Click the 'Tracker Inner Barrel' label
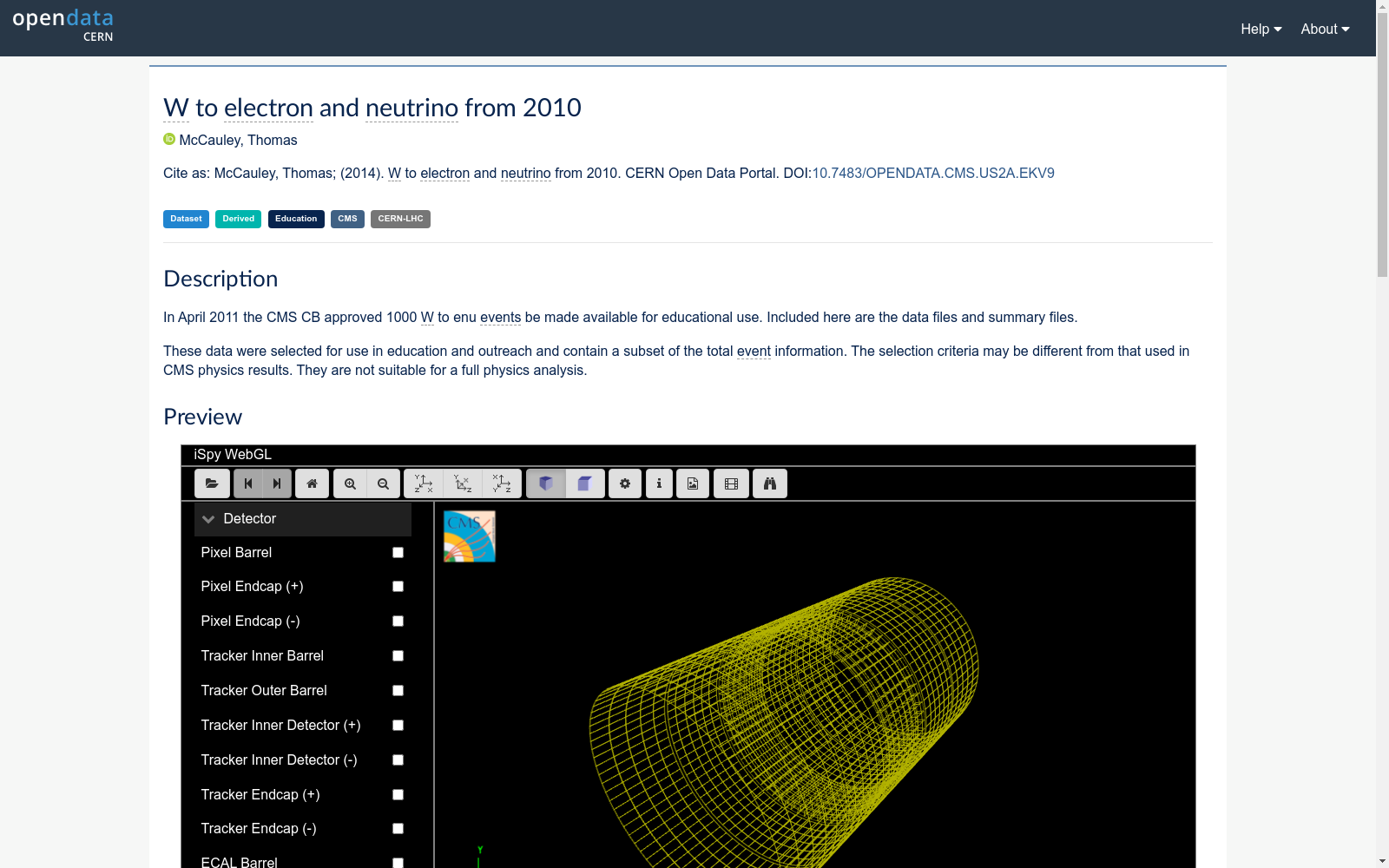Screen dimensions: 1389x868 [x=262, y=656]
